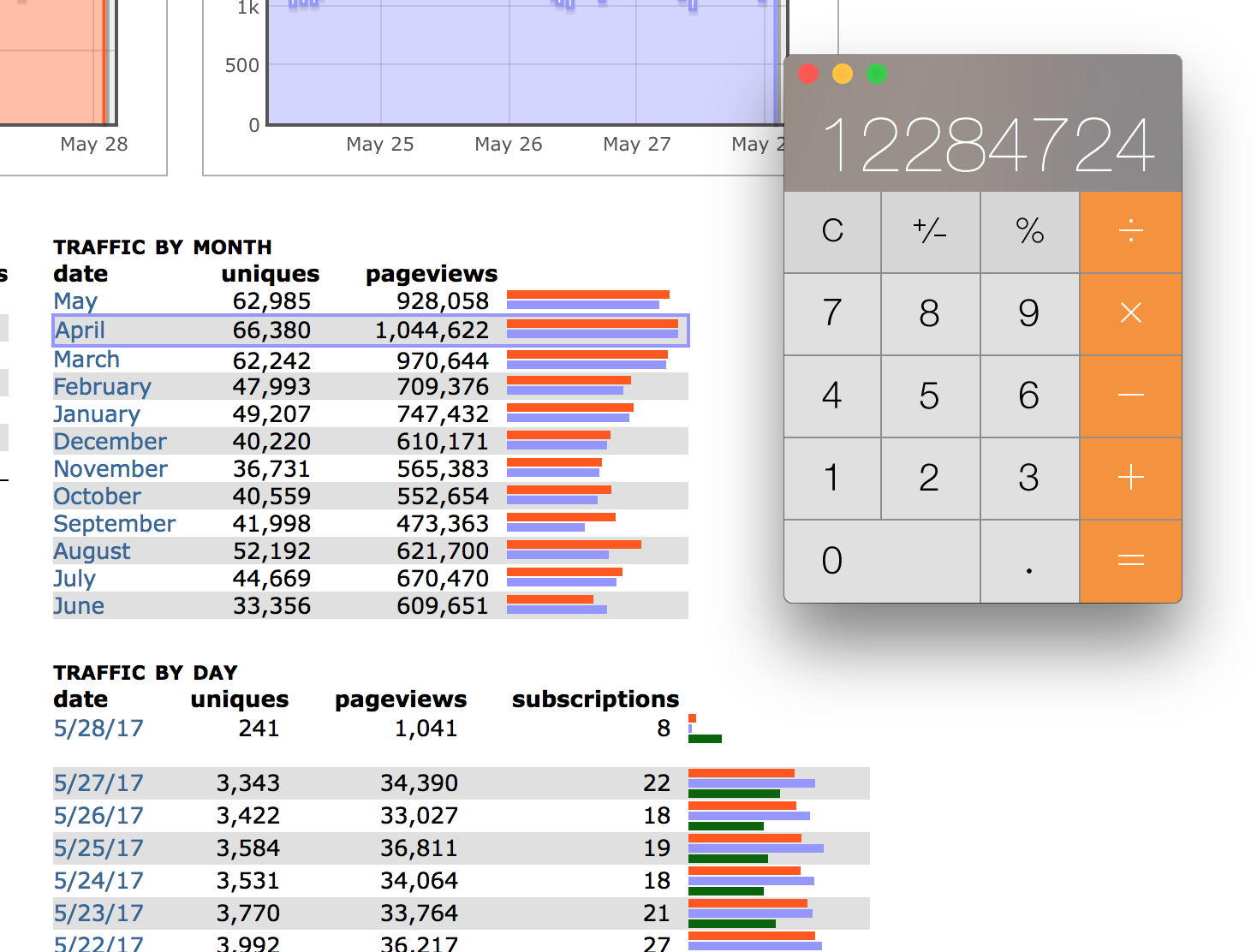Screen dimensions: 1257x952
Task: Open the June monthly traffic link
Action: [x=79, y=606]
